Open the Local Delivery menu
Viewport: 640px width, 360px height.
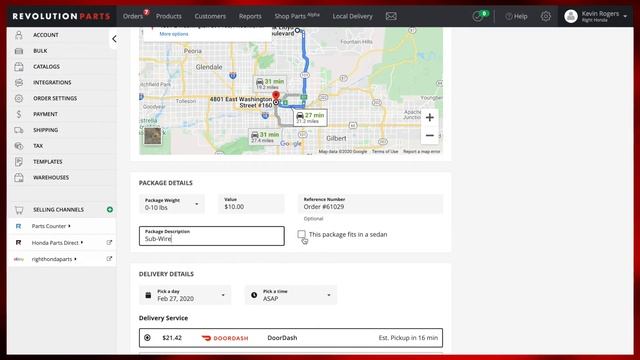pos(353,16)
